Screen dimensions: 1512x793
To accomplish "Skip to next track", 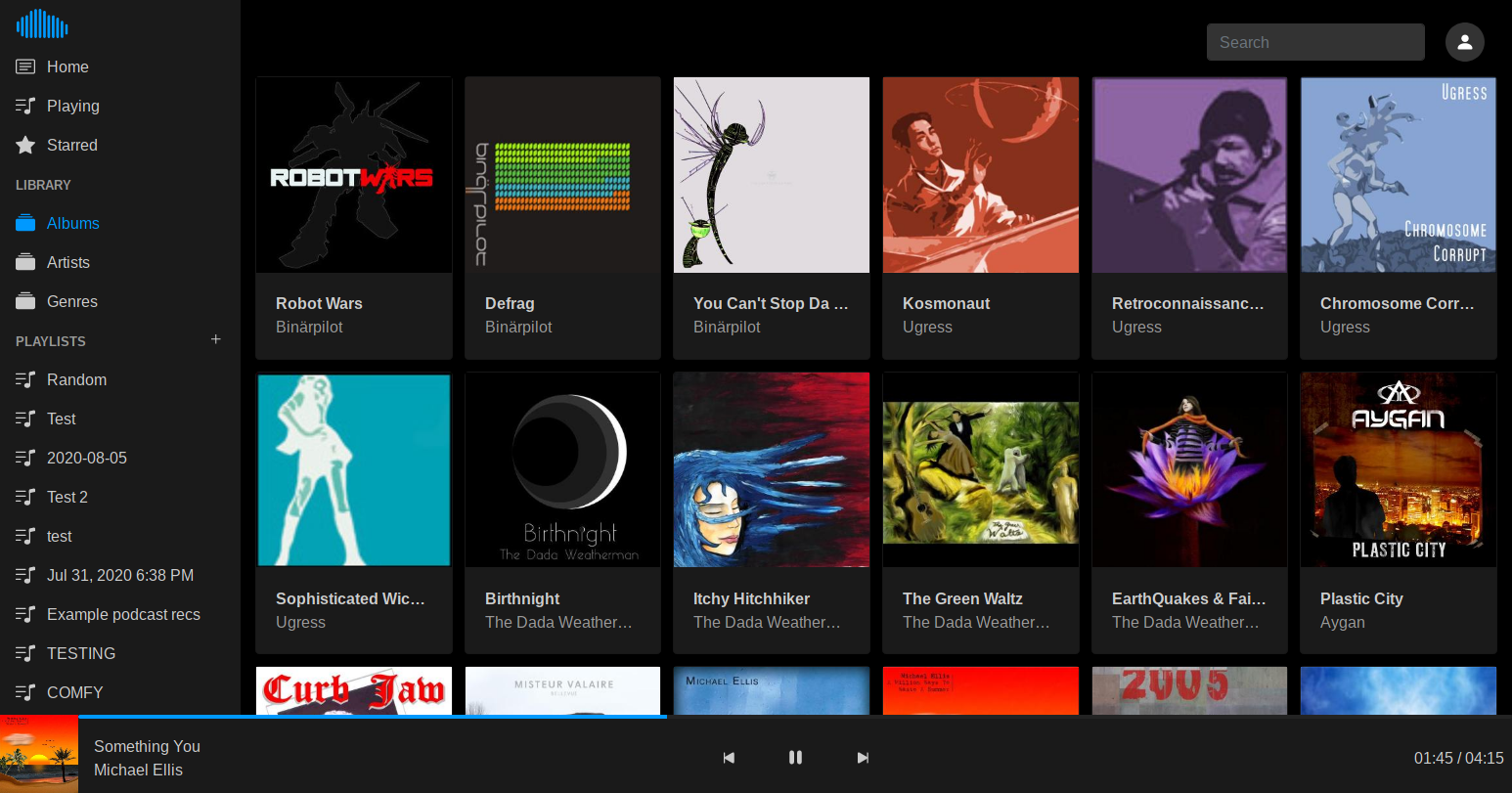I will coord(863,758).
